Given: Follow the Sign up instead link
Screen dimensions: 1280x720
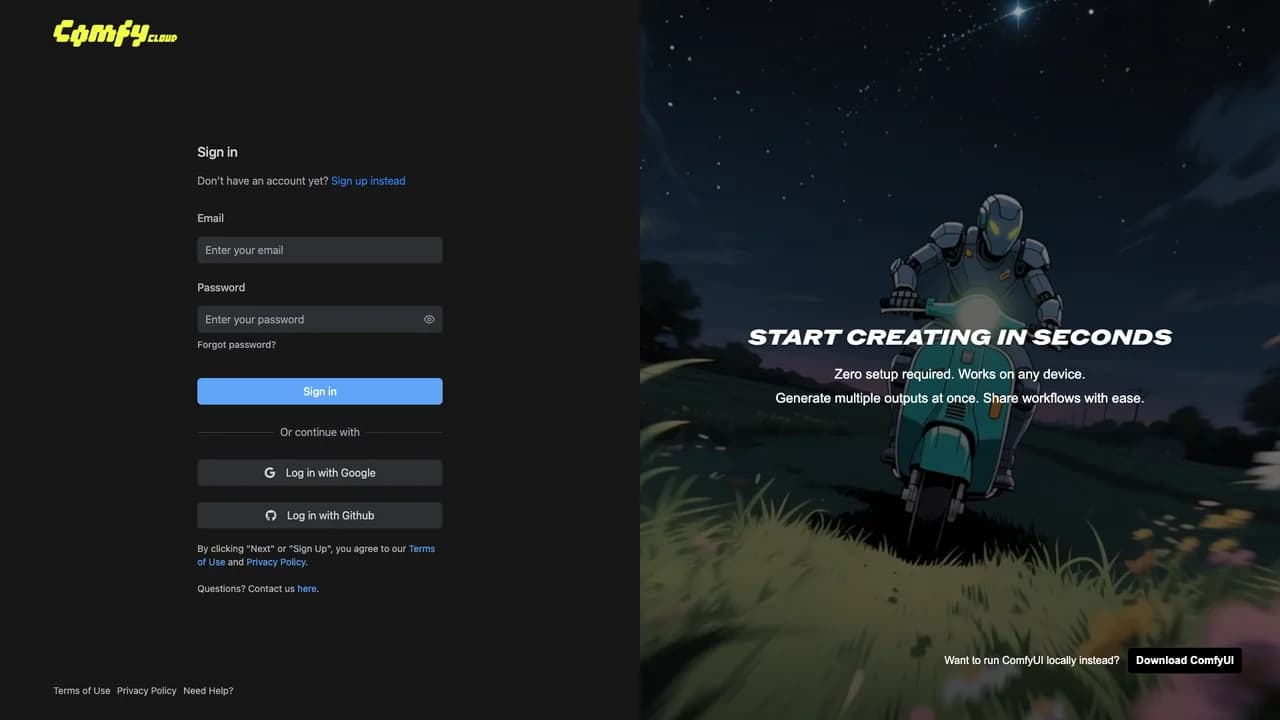Looking at the screenshot, I should click(368, 181).
